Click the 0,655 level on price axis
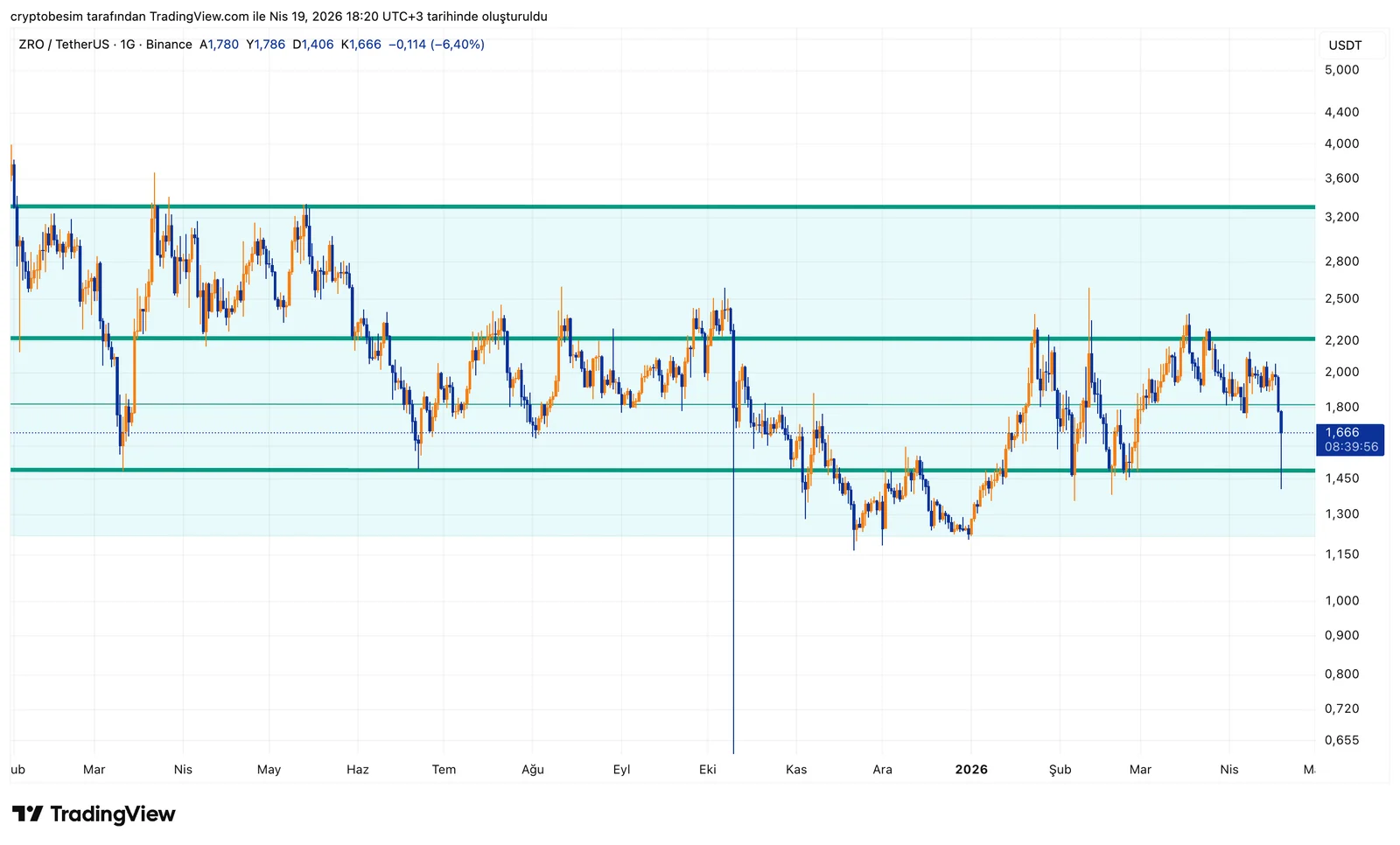This screenshot has height=845, width=1400. pyautogui.click(x=1341, y=740)
